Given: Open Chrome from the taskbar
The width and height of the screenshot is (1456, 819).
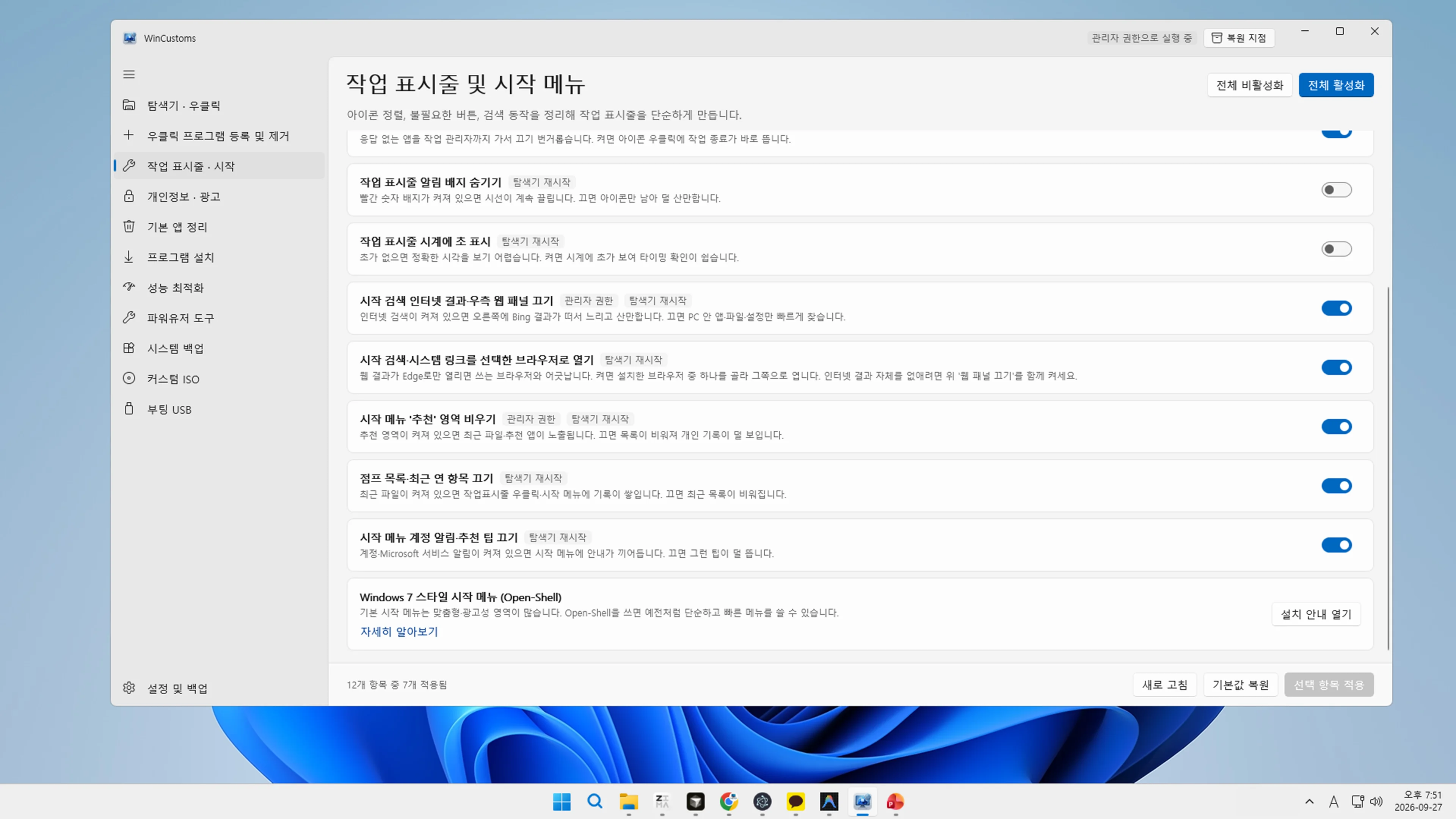Looking at the screenshot, I should 728,802.
